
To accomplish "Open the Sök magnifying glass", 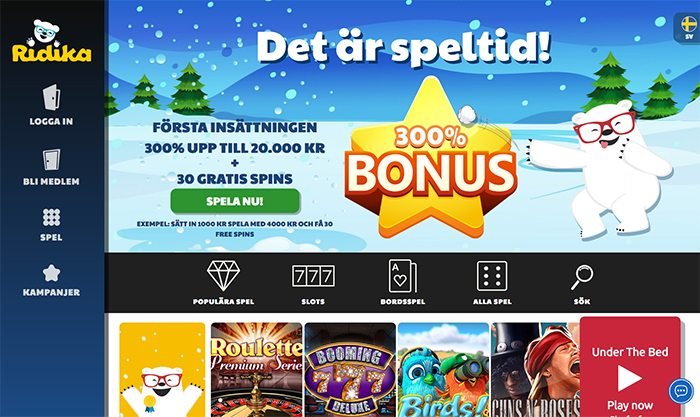I will (x=582, y=277).
